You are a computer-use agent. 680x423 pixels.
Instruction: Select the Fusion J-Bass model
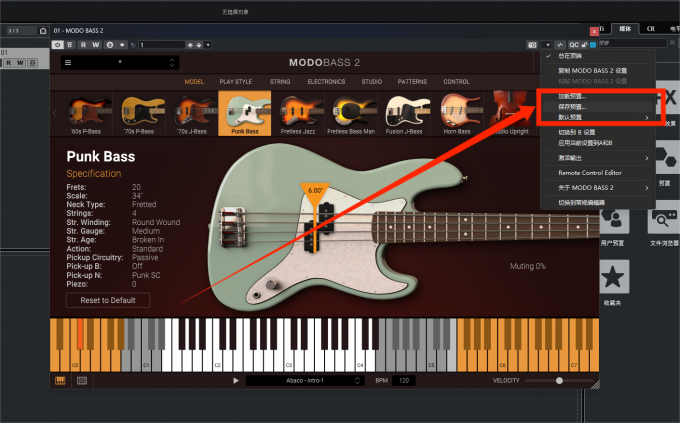404,114
